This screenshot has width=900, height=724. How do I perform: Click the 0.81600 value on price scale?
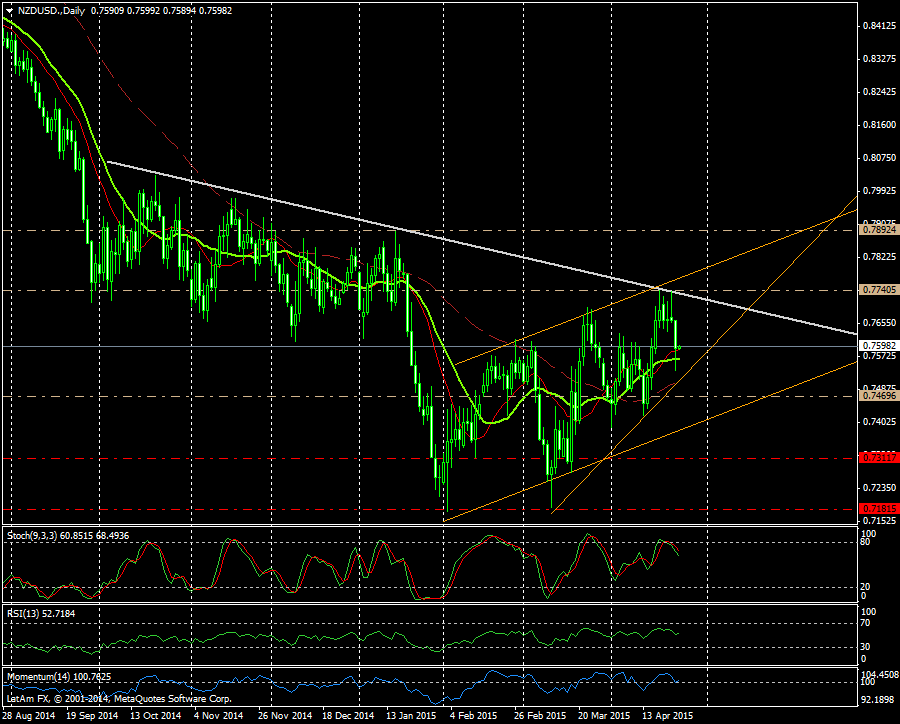click(879, 125)
